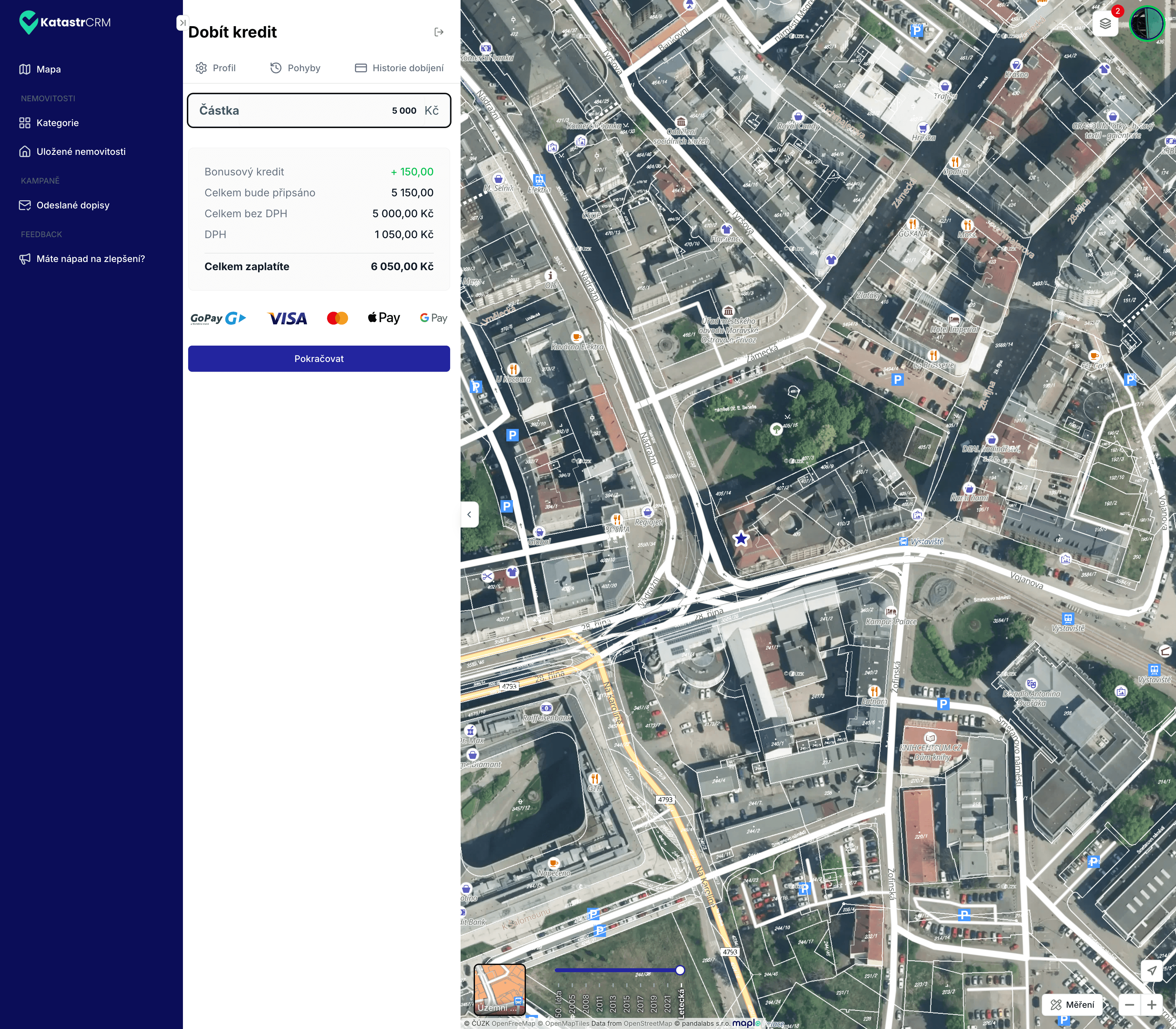Open the Historie dobíjení tab

tap(399, 68)
